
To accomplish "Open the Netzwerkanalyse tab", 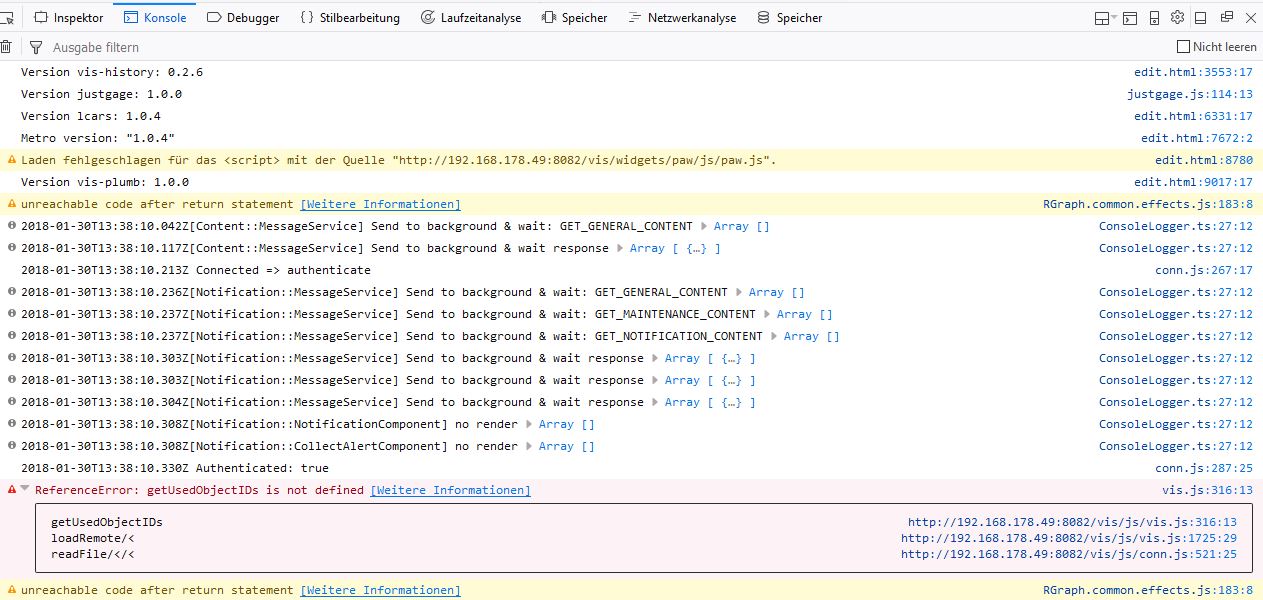I will [x=681, y=18].
